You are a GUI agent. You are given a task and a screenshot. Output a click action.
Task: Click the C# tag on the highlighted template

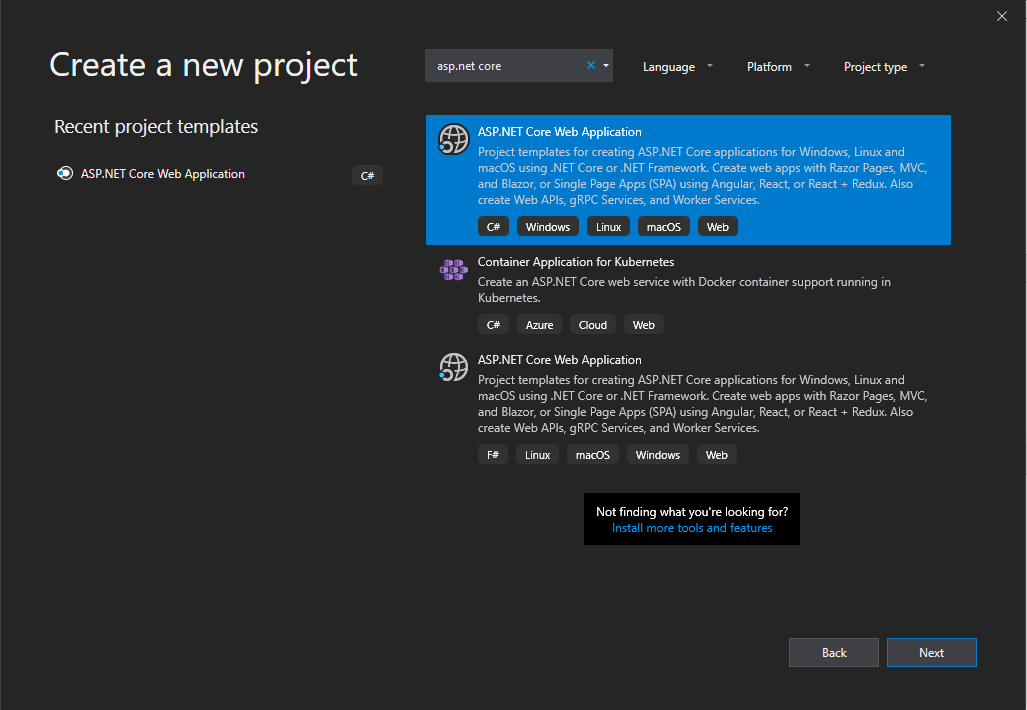[492, 226]
